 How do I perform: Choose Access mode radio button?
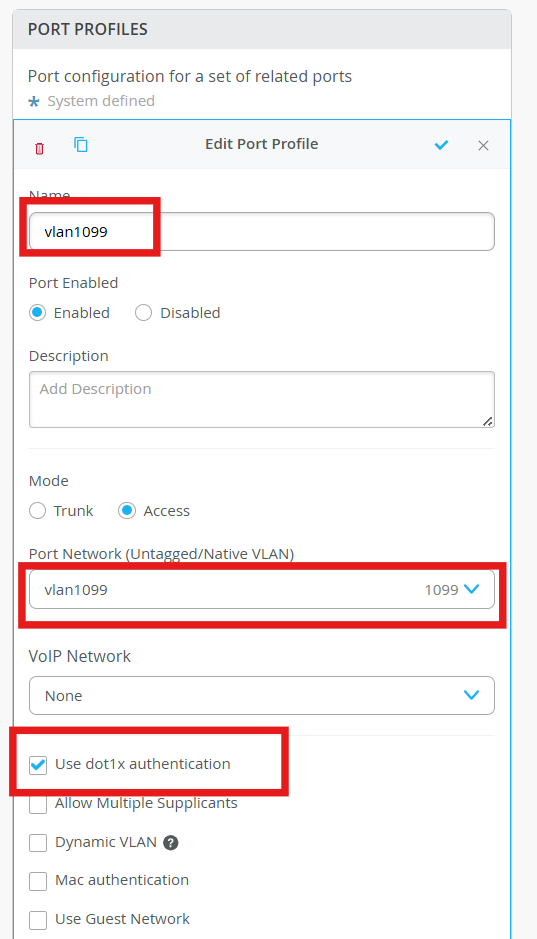click(127, 511)
